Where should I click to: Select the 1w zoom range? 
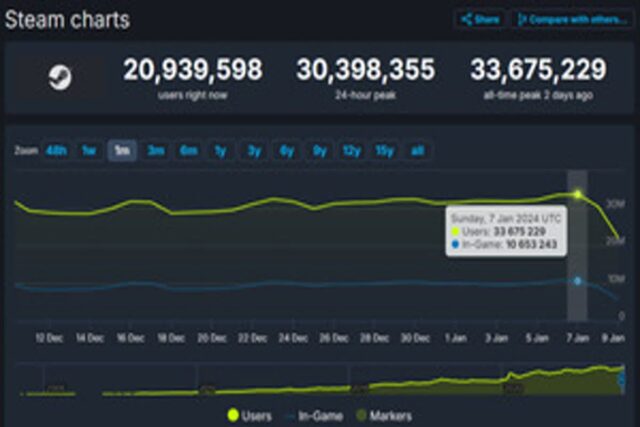(x=89, y=151)
